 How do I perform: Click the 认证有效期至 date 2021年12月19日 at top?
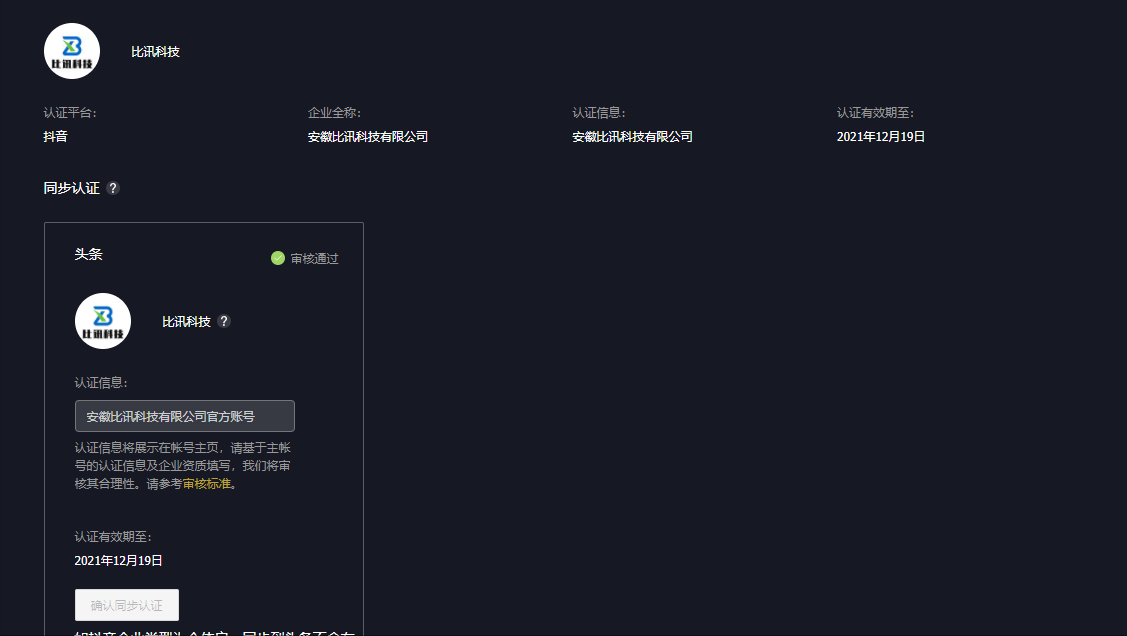(880, 136)
